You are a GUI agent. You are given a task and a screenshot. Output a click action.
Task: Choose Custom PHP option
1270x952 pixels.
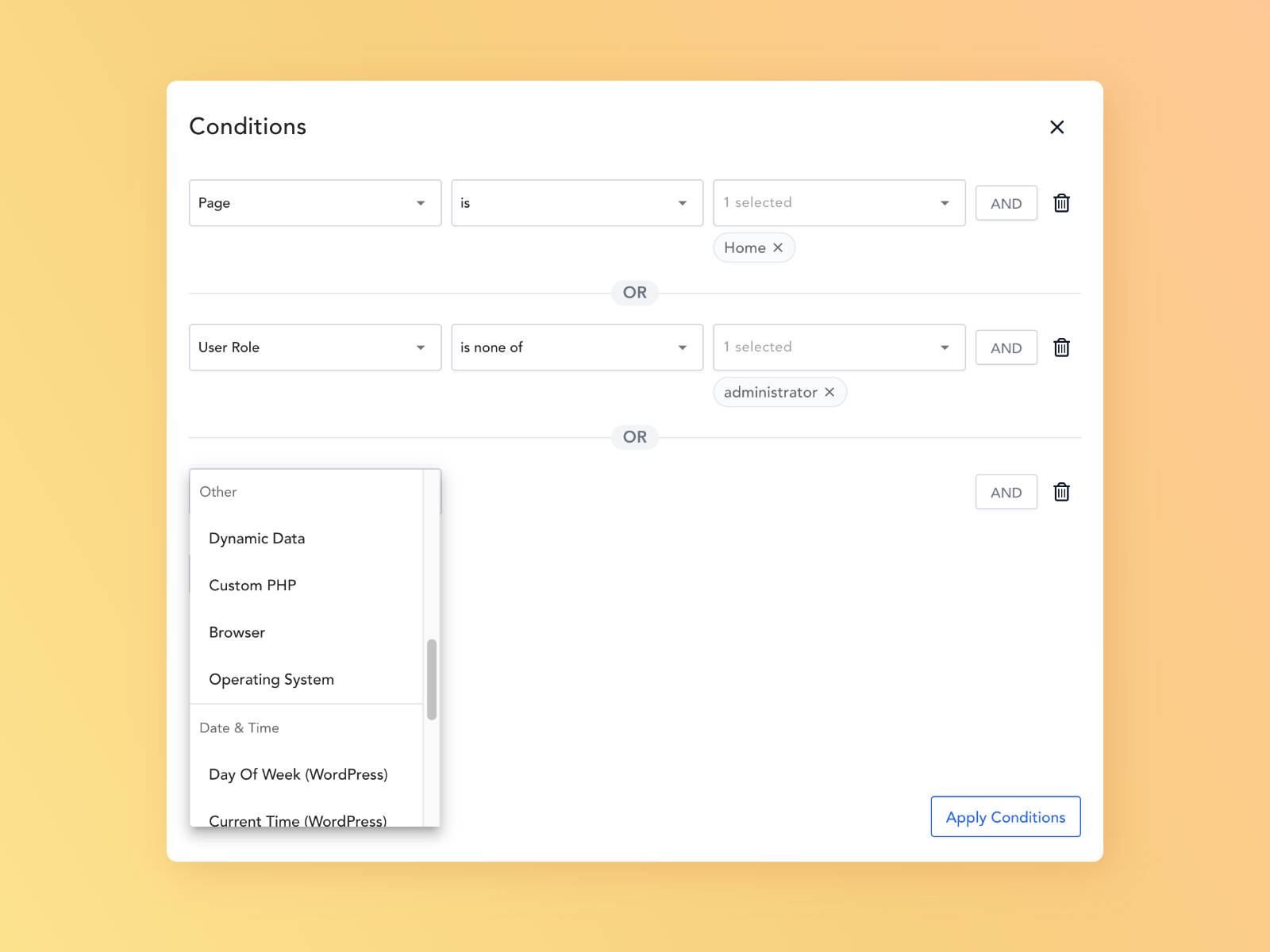(306, 585)
